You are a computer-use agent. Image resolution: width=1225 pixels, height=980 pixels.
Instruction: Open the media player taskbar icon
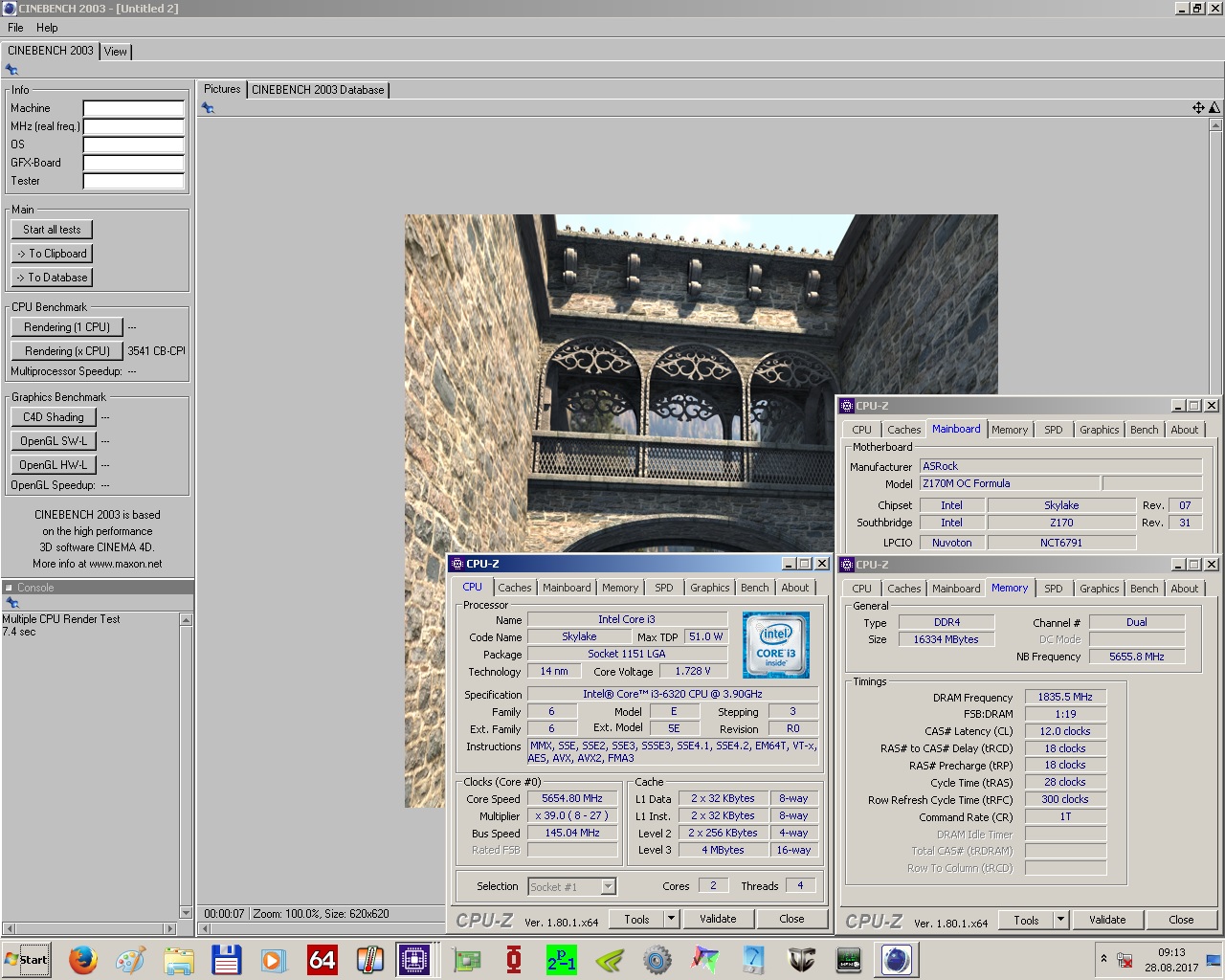274,959
